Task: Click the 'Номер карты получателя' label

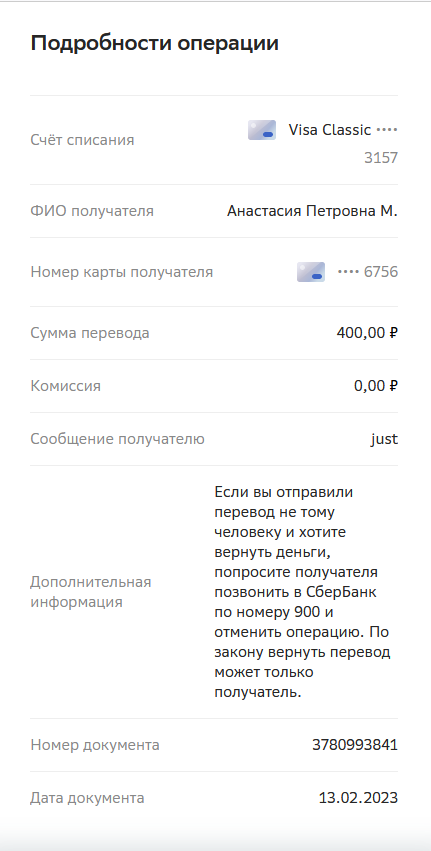Action: click(x=122, y=272)
